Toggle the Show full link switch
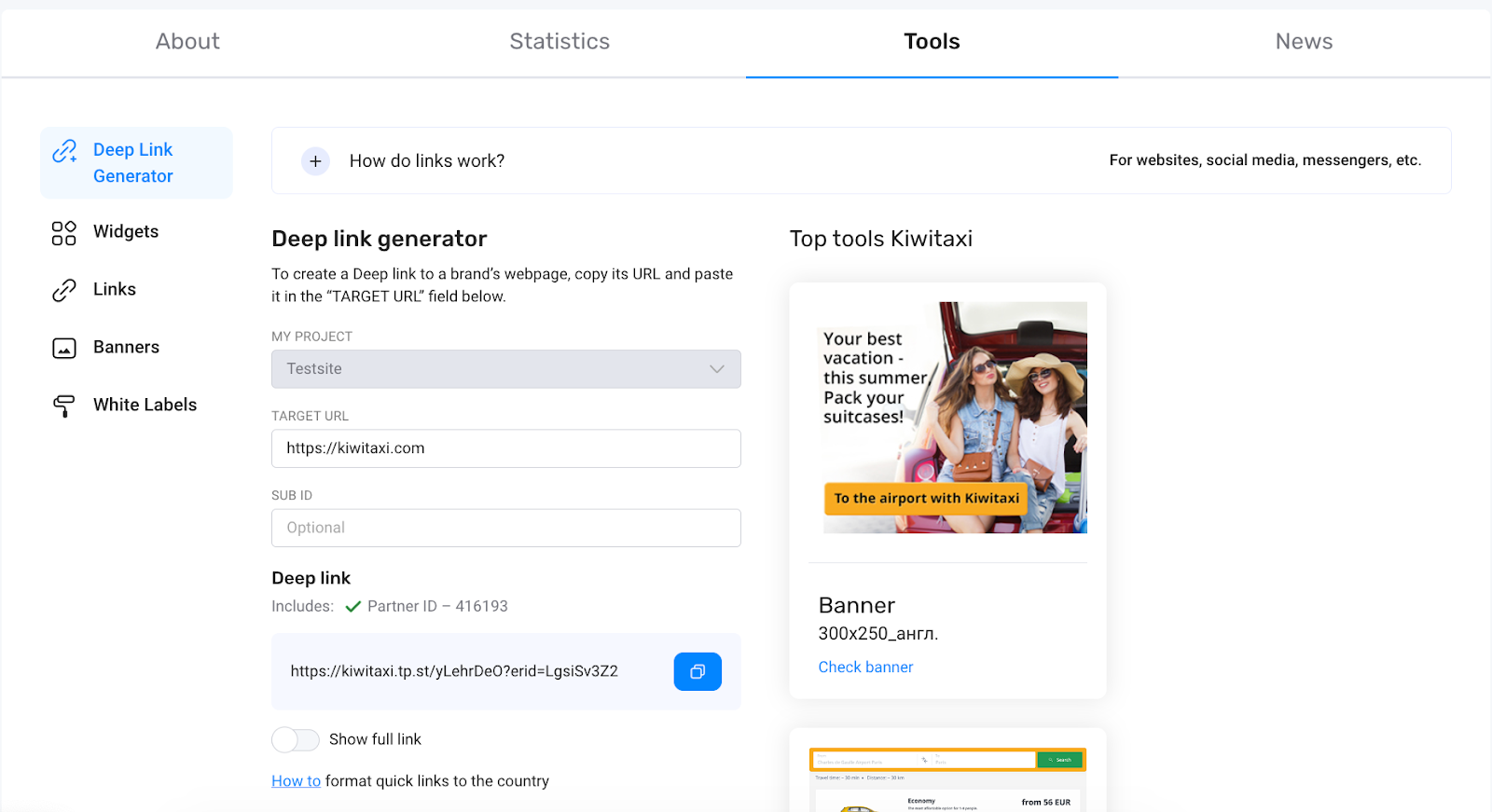 (296, 740)
